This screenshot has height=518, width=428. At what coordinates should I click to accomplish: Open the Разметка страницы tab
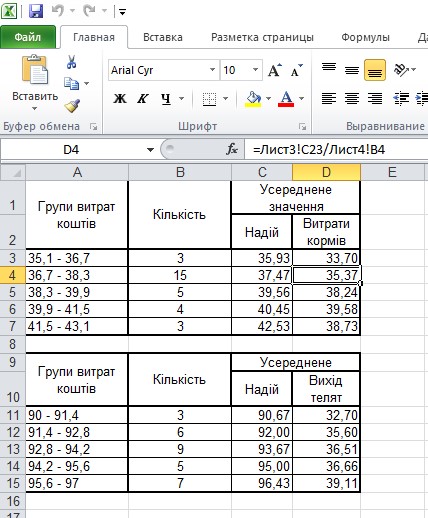pos(262,37)
